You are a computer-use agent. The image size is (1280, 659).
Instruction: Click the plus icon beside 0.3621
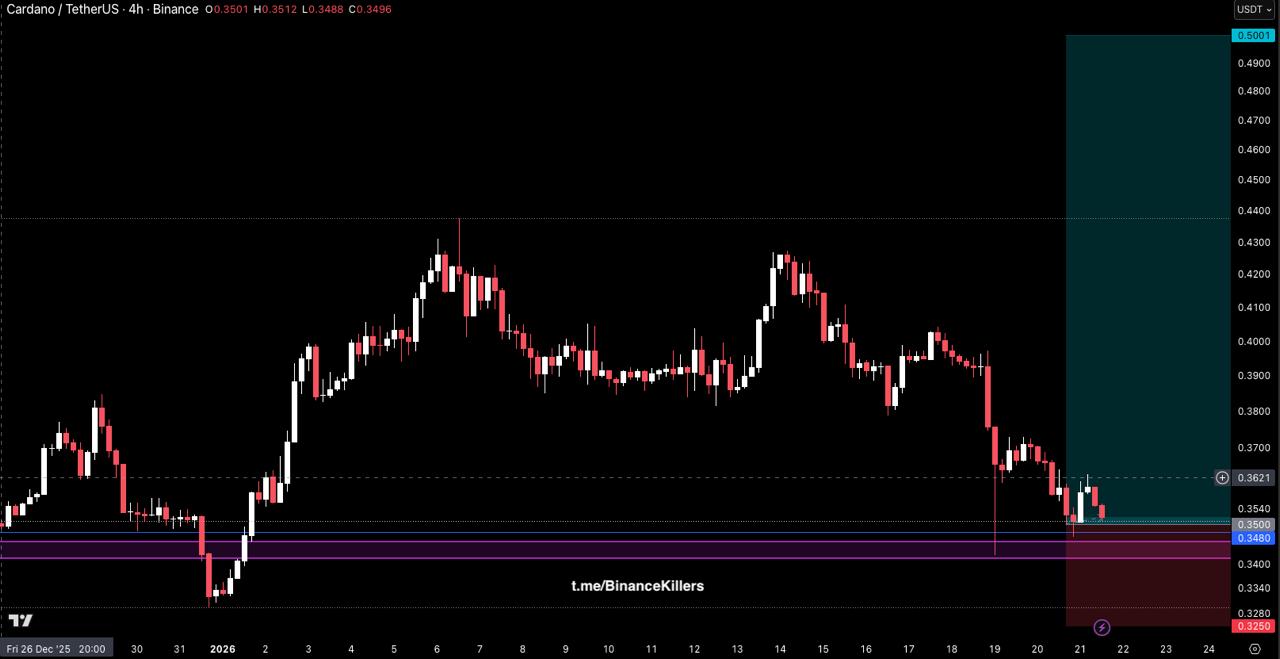pyautogui.click(x=1222, y=478)
